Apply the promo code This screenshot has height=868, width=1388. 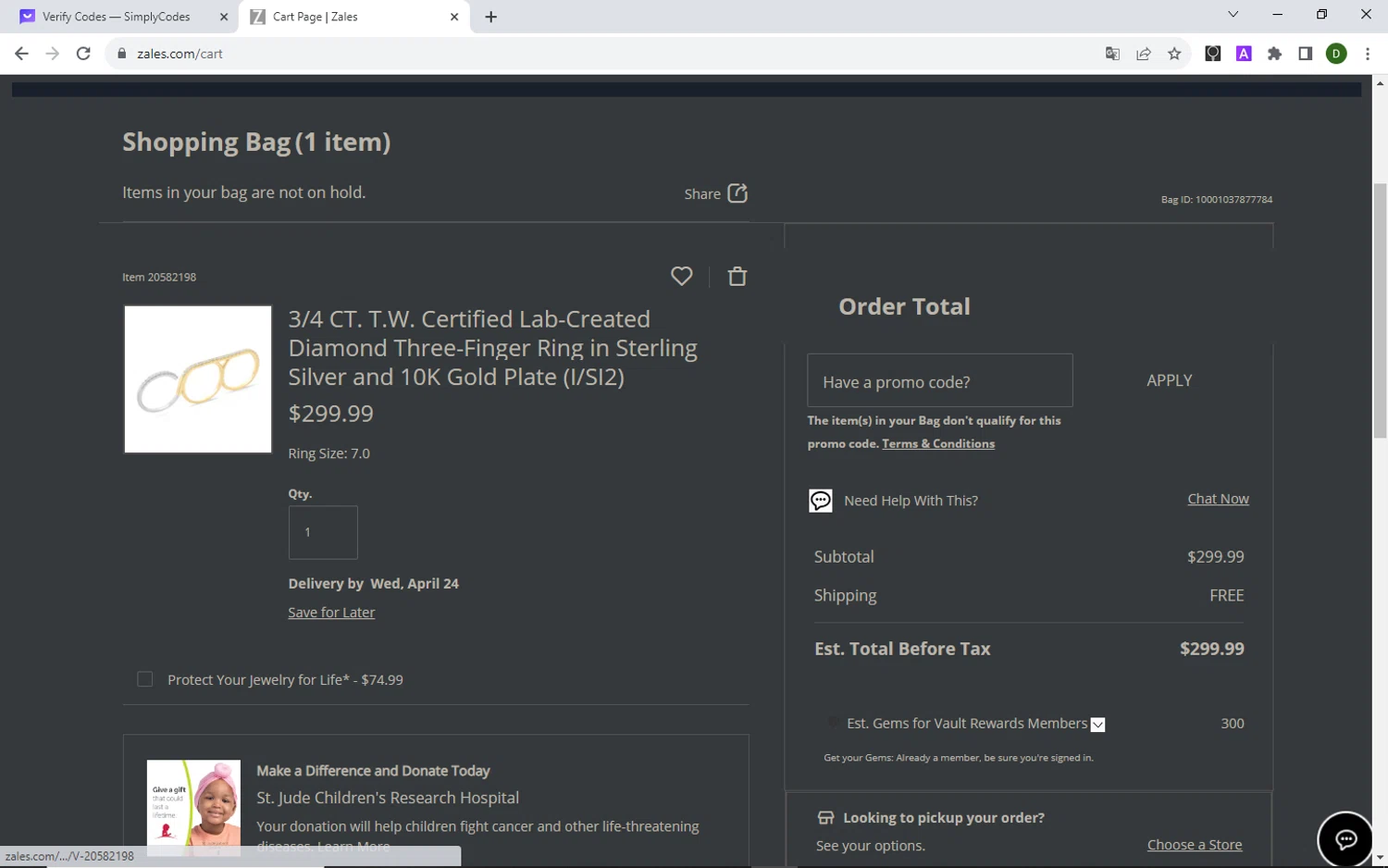click(x=1169, y=380)
